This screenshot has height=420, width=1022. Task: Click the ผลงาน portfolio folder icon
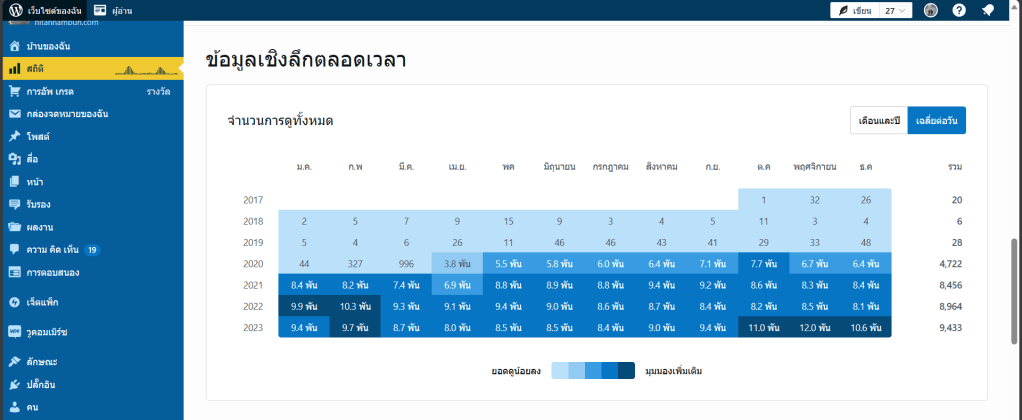pos(15,226)
